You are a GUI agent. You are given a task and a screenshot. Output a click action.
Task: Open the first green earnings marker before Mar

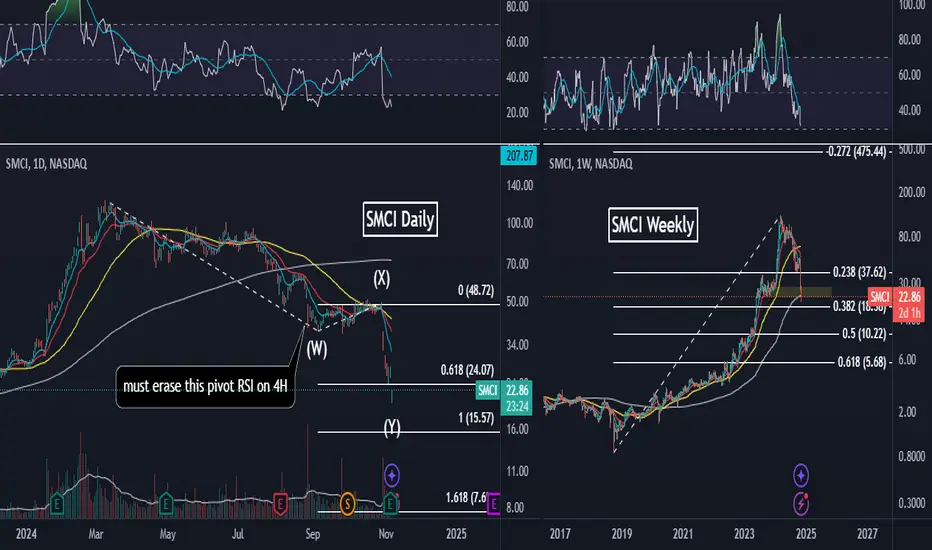[x=57, y=504]
